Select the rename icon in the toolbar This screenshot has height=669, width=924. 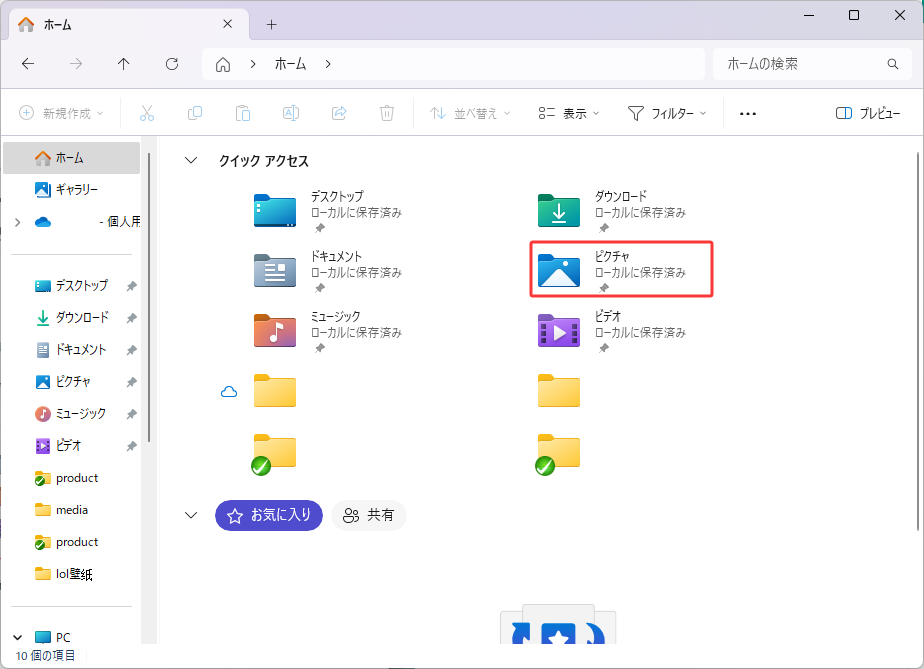point(291,113)
